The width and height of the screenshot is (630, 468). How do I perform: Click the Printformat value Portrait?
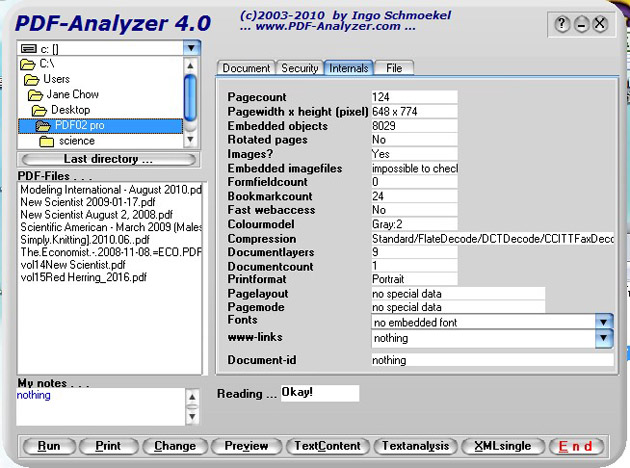coord(414,279)
